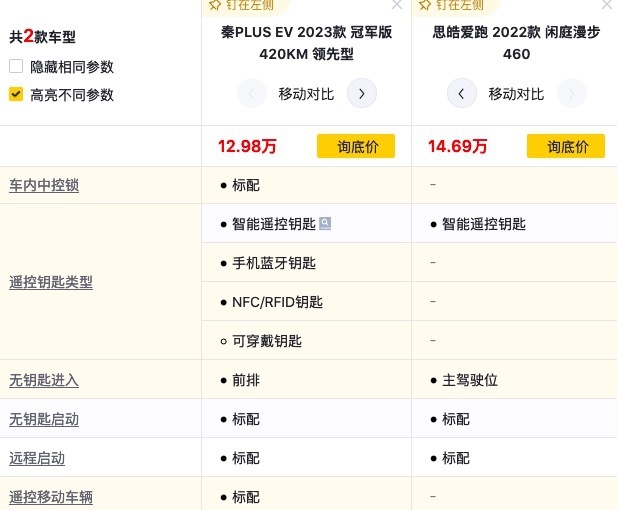Select 标配 cell in 车内中控锁 row
The image size is (617, 510).
pos(307,185)
